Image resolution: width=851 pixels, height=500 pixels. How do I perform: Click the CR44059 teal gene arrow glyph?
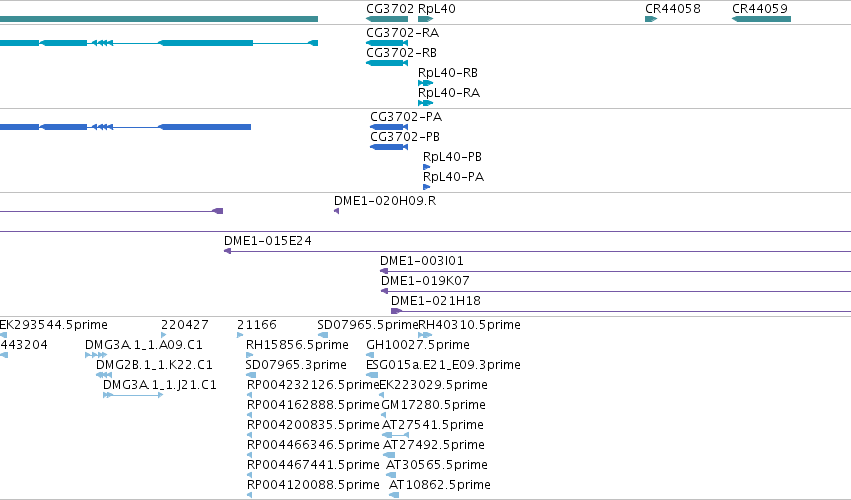tap(761, 19)
